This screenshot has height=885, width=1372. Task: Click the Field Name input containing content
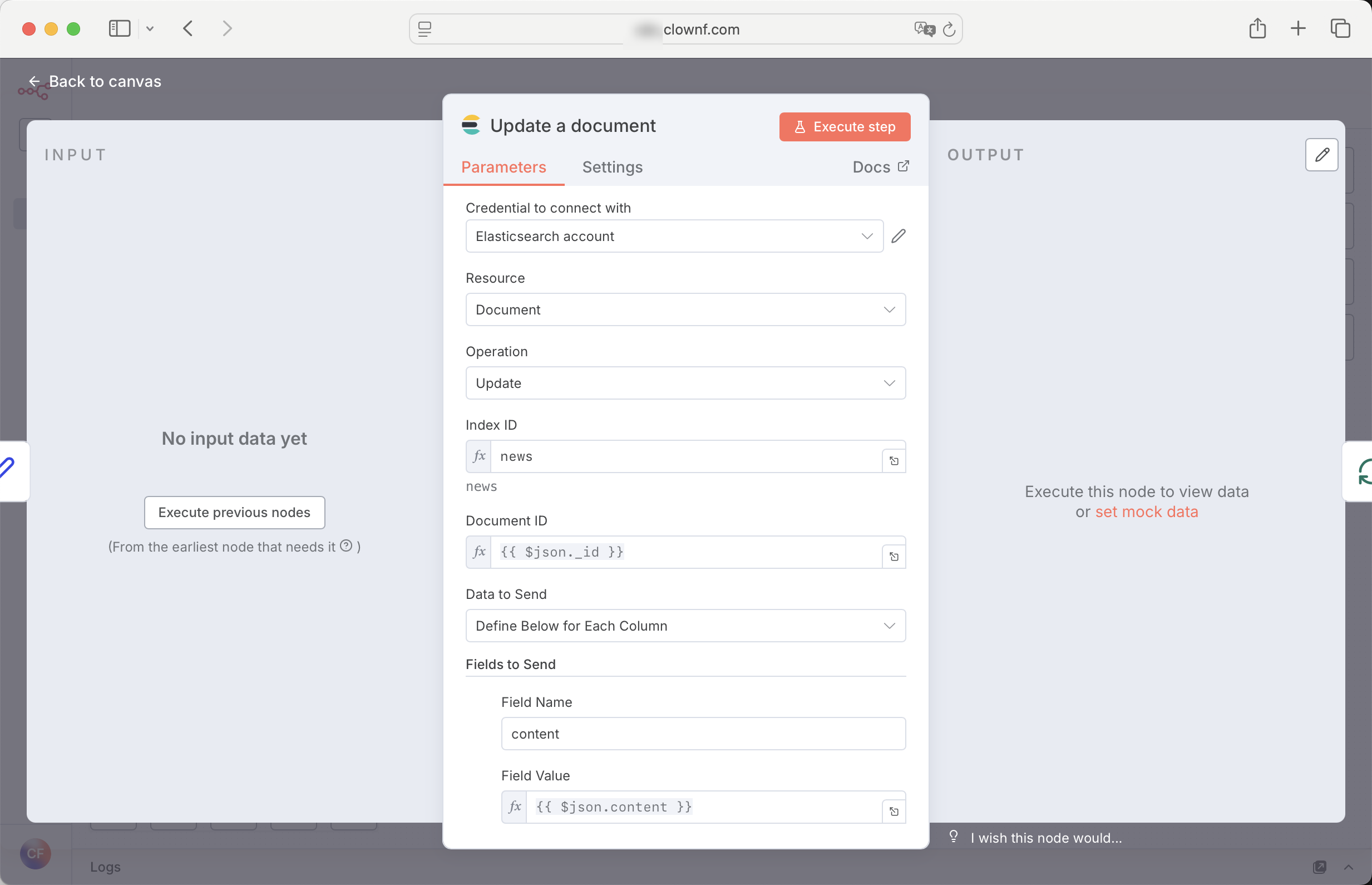click(703, 734)
